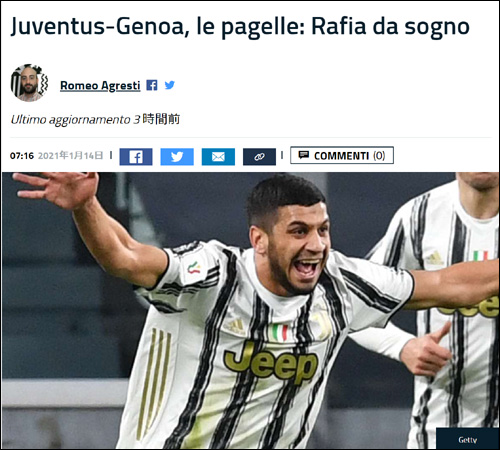Open Romeo Agresti's Twitter bird icon
500x450 pixels.
tap(170, 85)
